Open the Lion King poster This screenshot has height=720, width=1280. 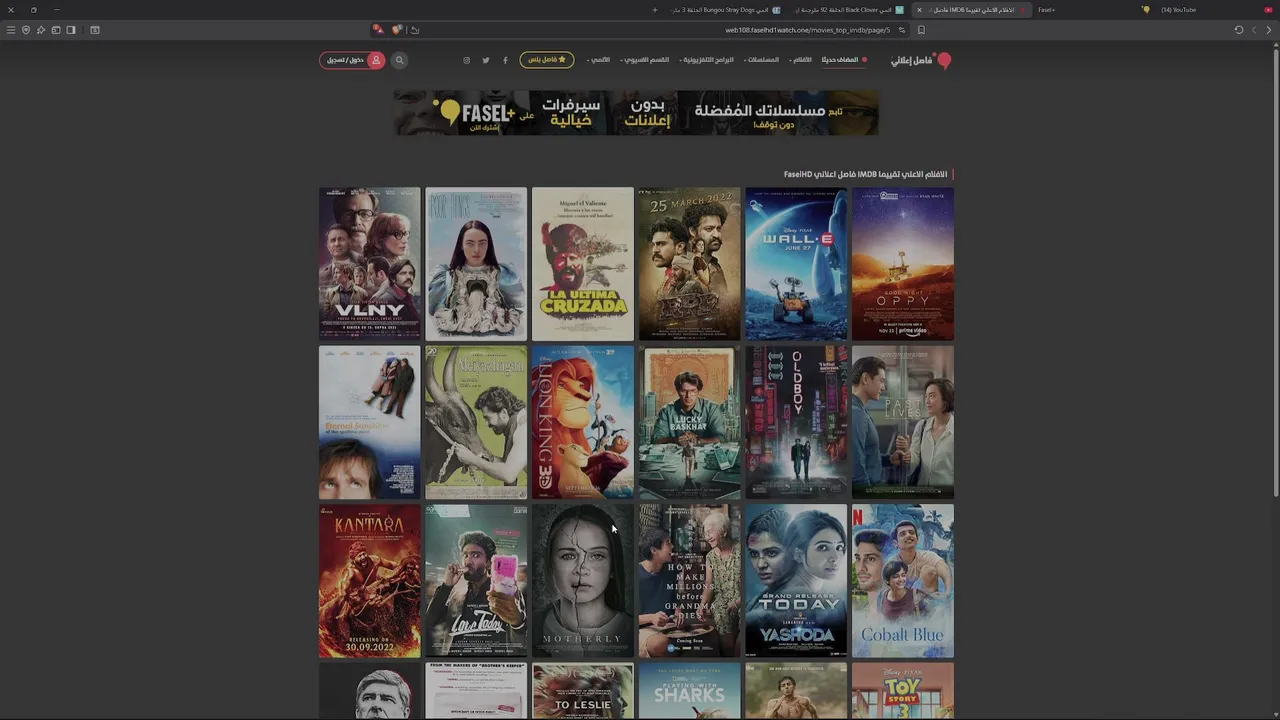pos(583,422)
